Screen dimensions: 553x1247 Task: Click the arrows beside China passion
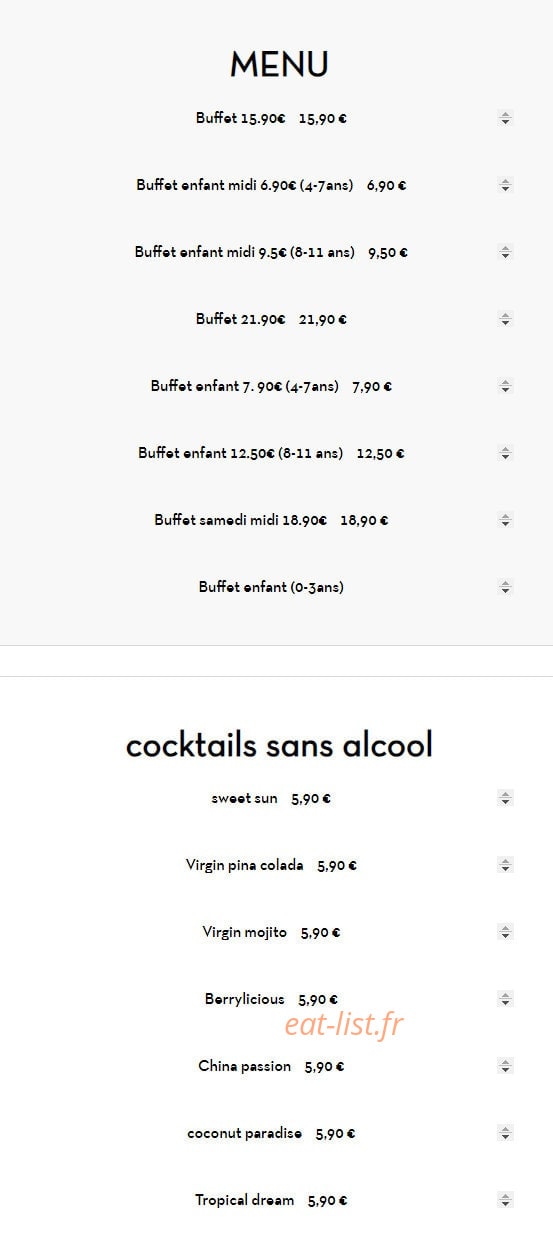click(505, 1066)
